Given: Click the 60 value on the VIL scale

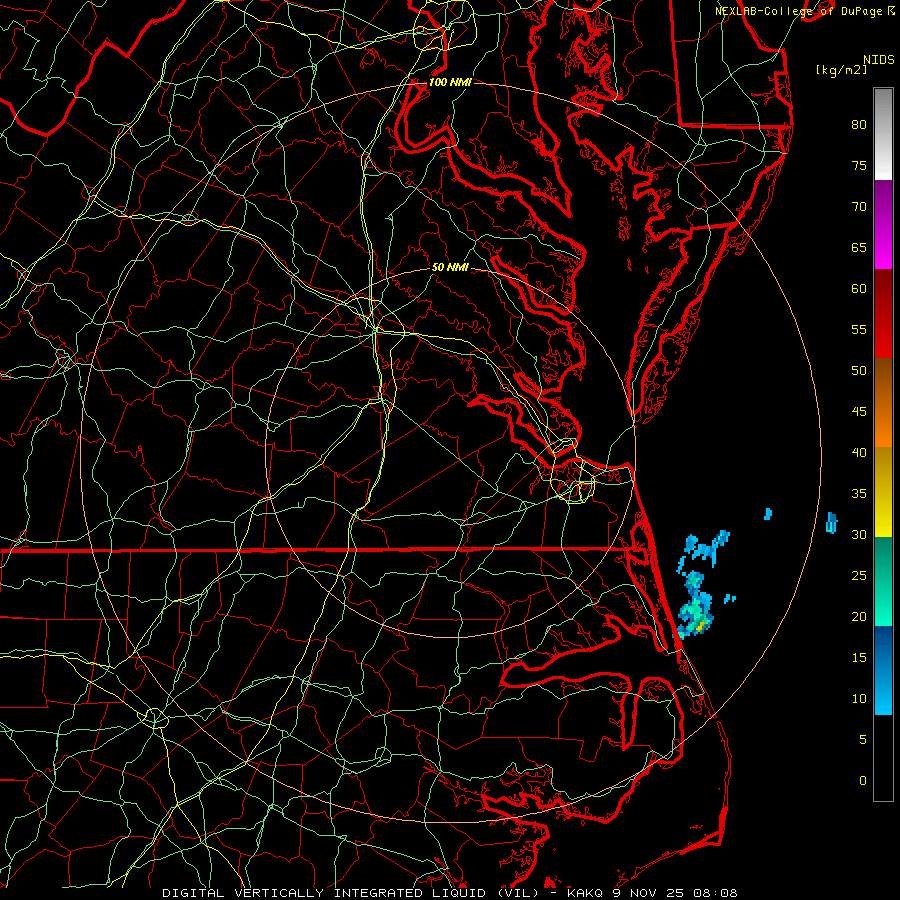Looking at the screenshot, I should pos(859,289).
